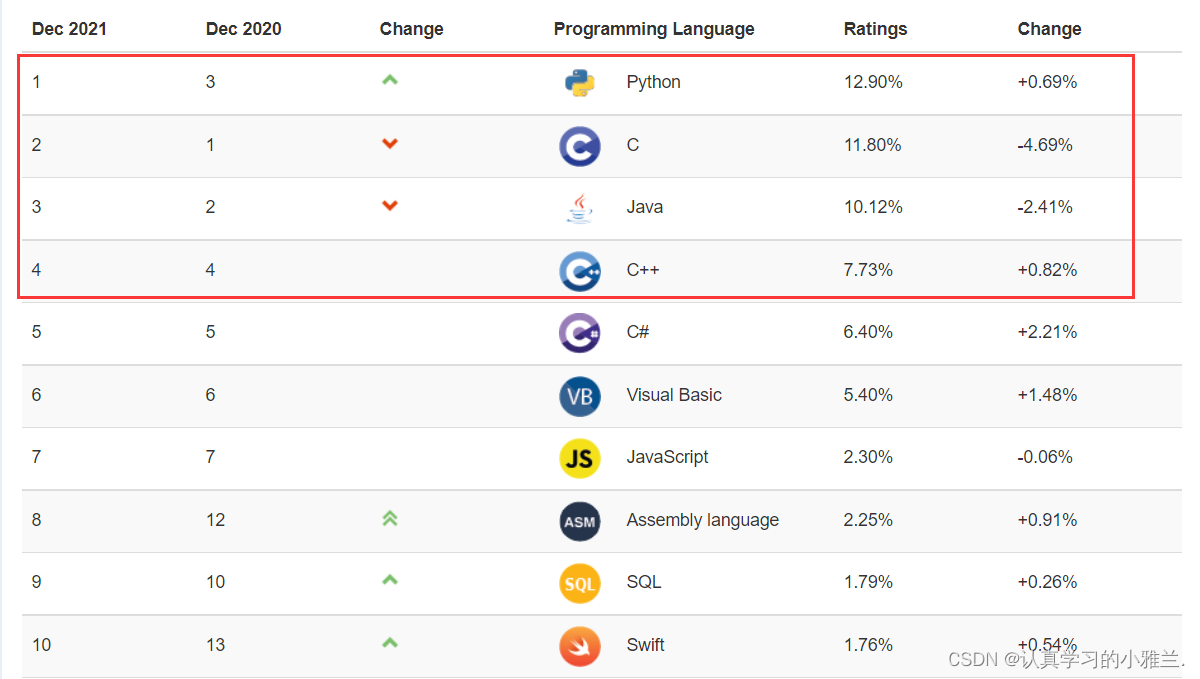1200x679 pixels.
Task: Click the C# logo icon
Action: click(x=580, y=332)
